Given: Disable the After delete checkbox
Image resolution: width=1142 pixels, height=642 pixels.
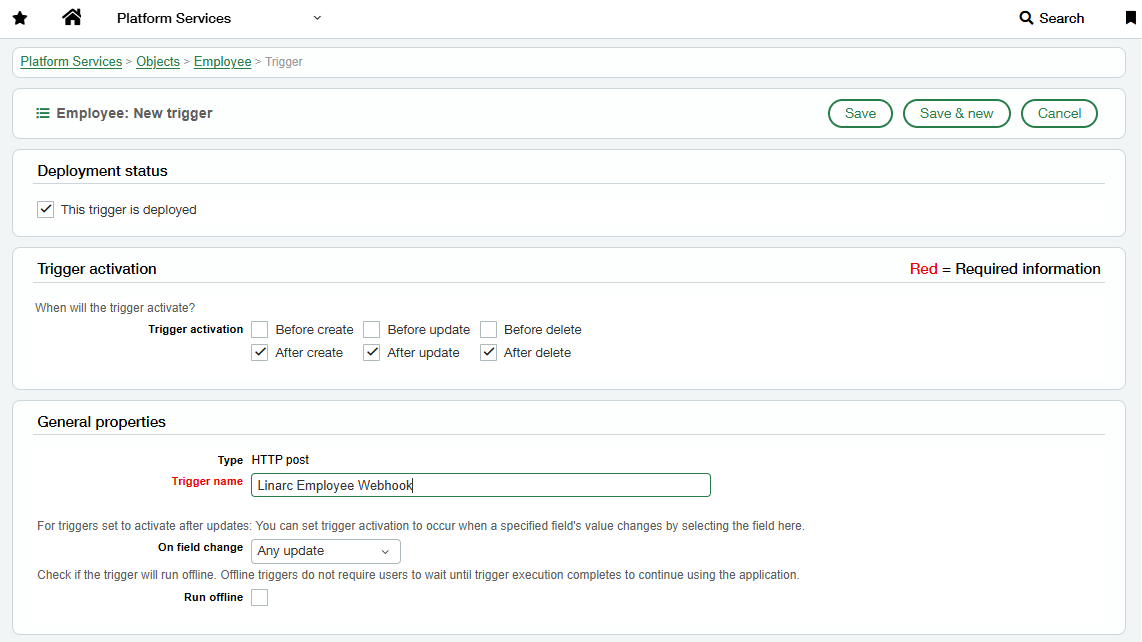Looking at the screenshot, I should pos(488,353).
